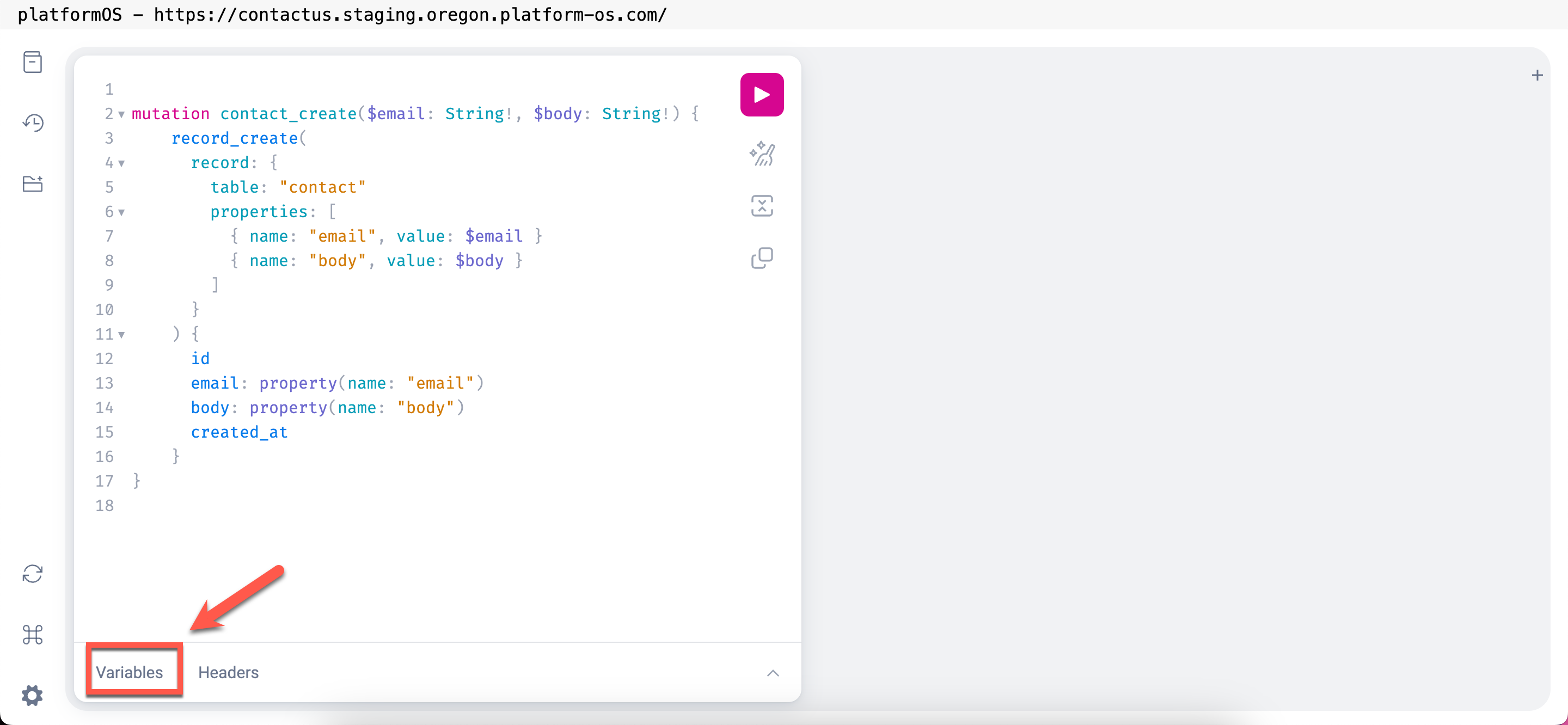The image size is (1568, 725).
Task: Select line number 7 in the editor
Action: tap(109, 236)
